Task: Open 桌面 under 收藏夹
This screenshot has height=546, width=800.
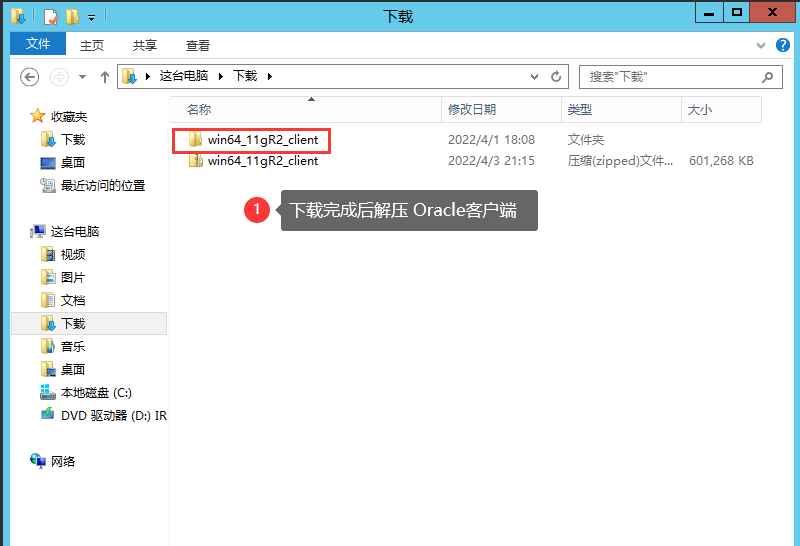Action: click(x=73, y=162)
